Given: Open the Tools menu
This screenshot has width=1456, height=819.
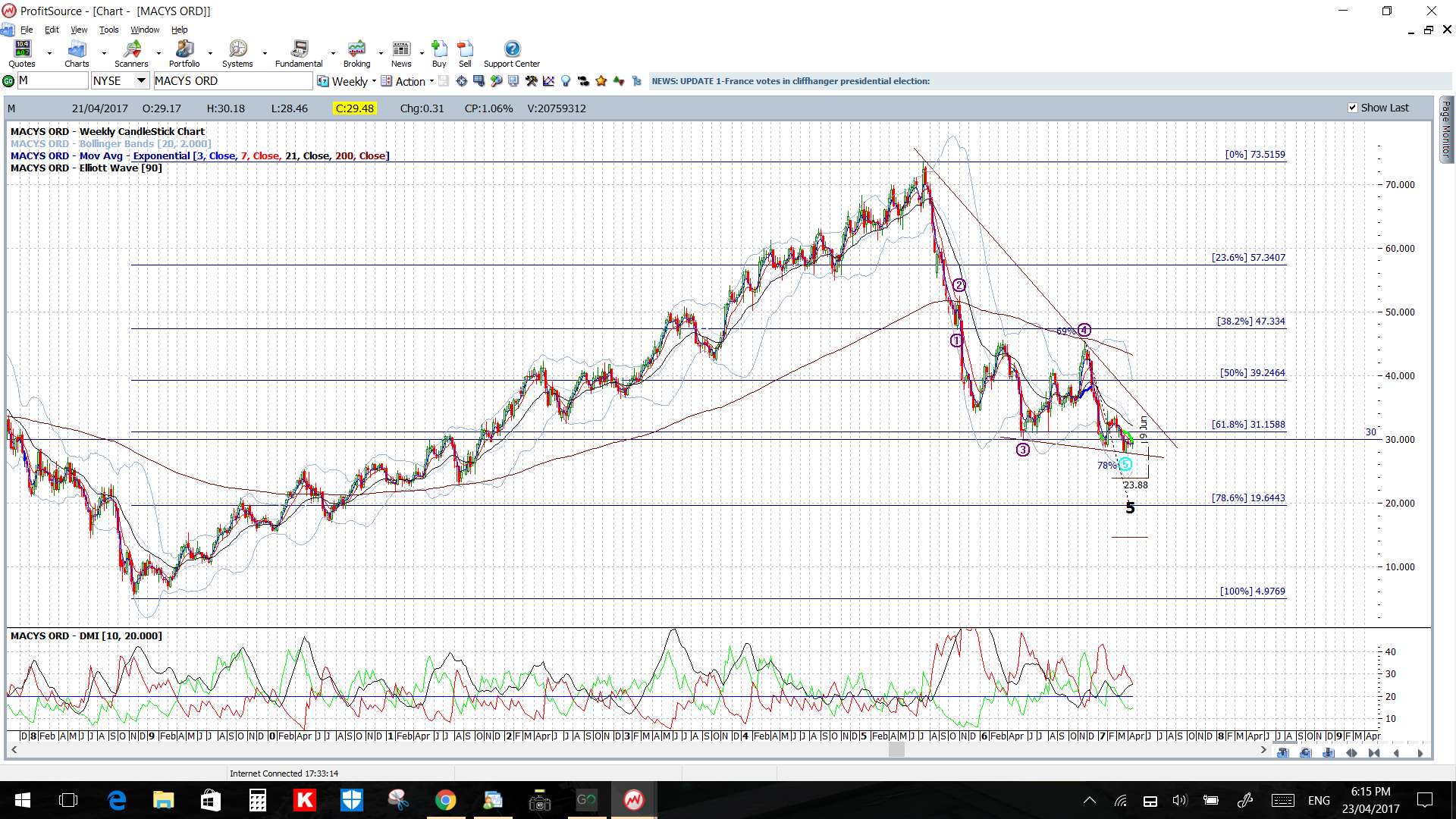Looking at the screenshot, I should point(108,30).
